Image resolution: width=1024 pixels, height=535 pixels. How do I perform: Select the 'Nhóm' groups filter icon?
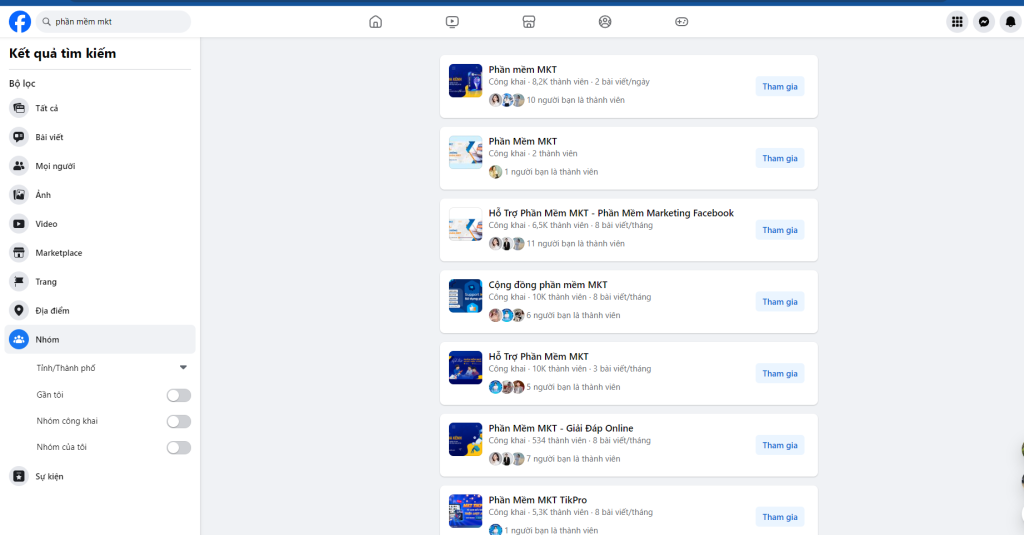click(x=19, y=339)
